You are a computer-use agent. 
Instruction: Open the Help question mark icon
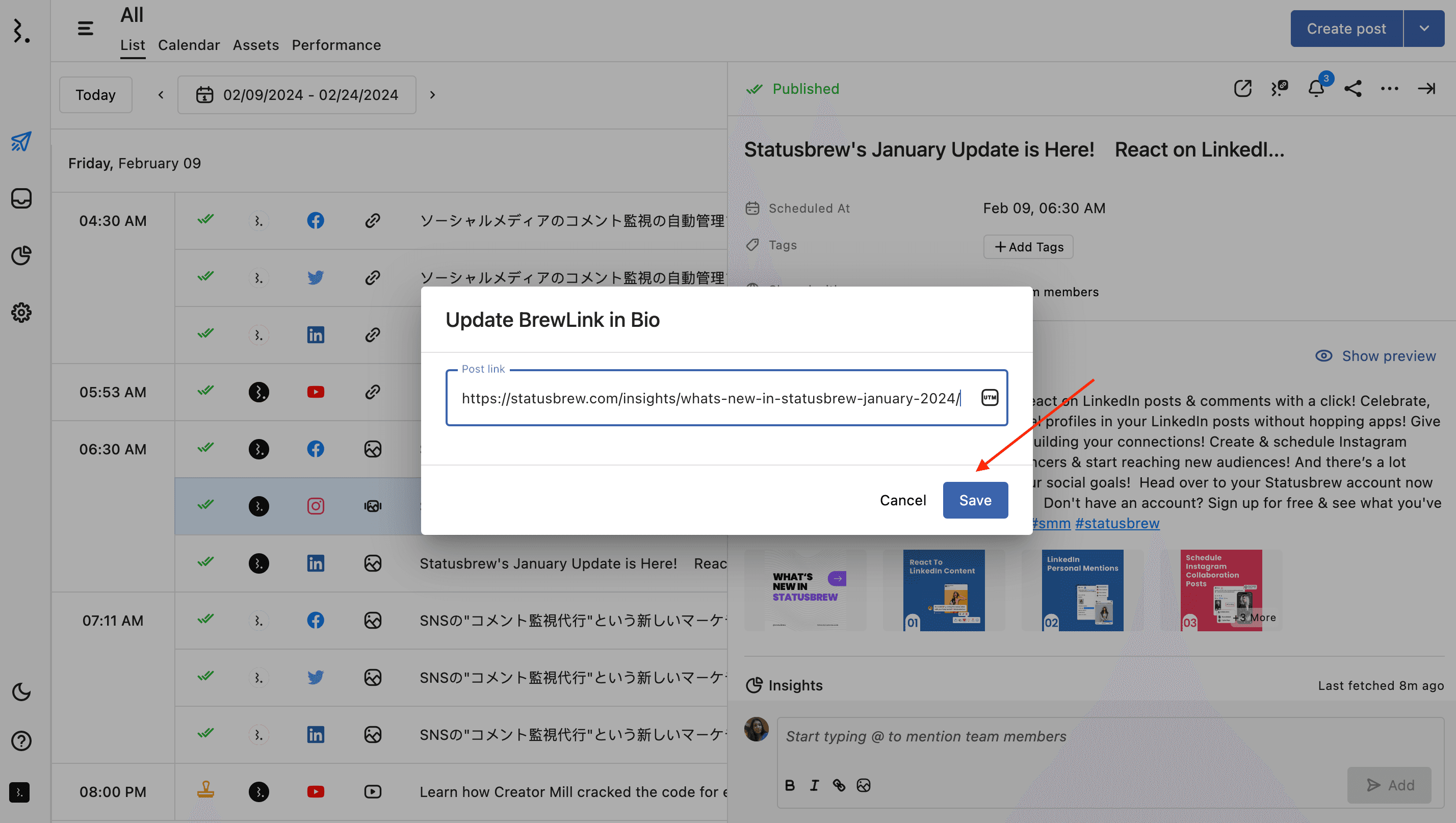coord(21,740)
